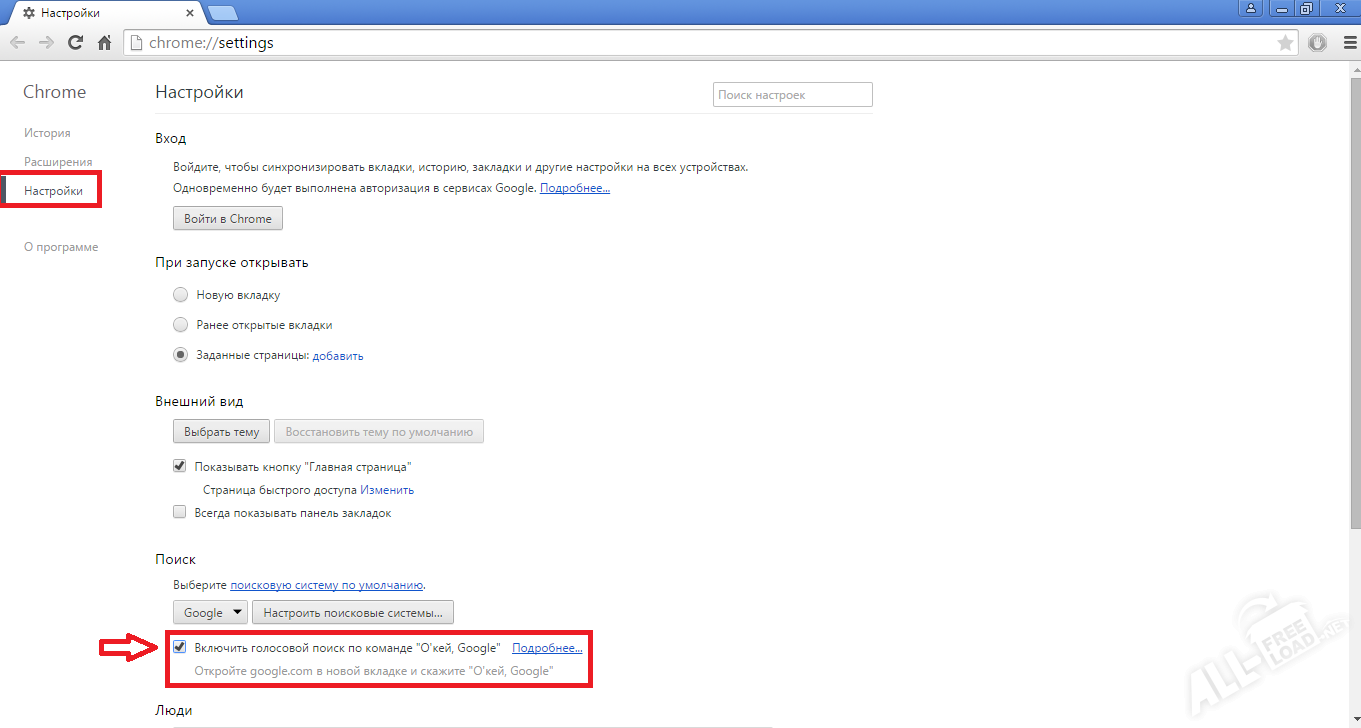This screenshot has width=1361, height=728.
Task: Open the Google search engine dropdown
Action: coord(211,612)
